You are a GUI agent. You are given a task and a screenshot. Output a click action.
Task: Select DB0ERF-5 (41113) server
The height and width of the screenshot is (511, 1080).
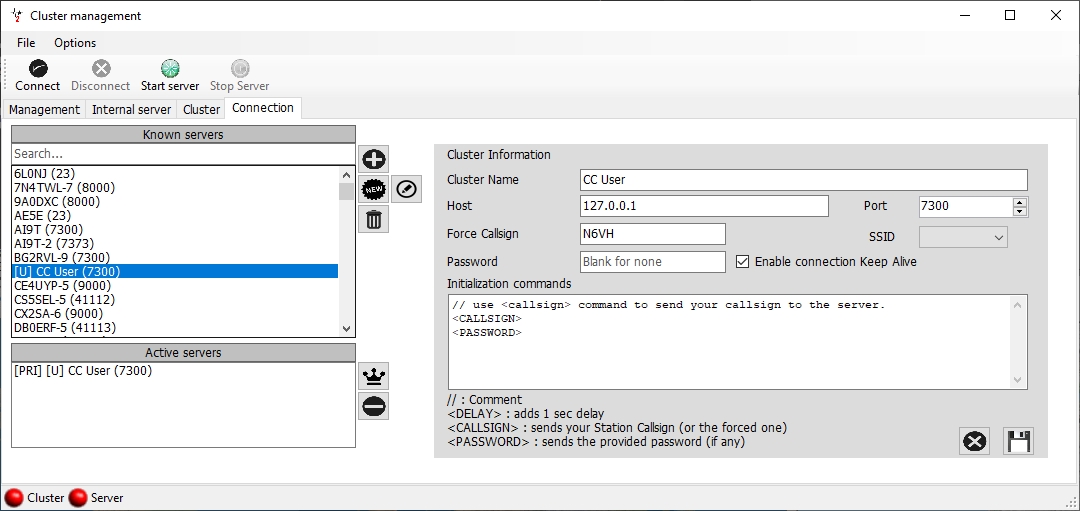pos(175,327)
